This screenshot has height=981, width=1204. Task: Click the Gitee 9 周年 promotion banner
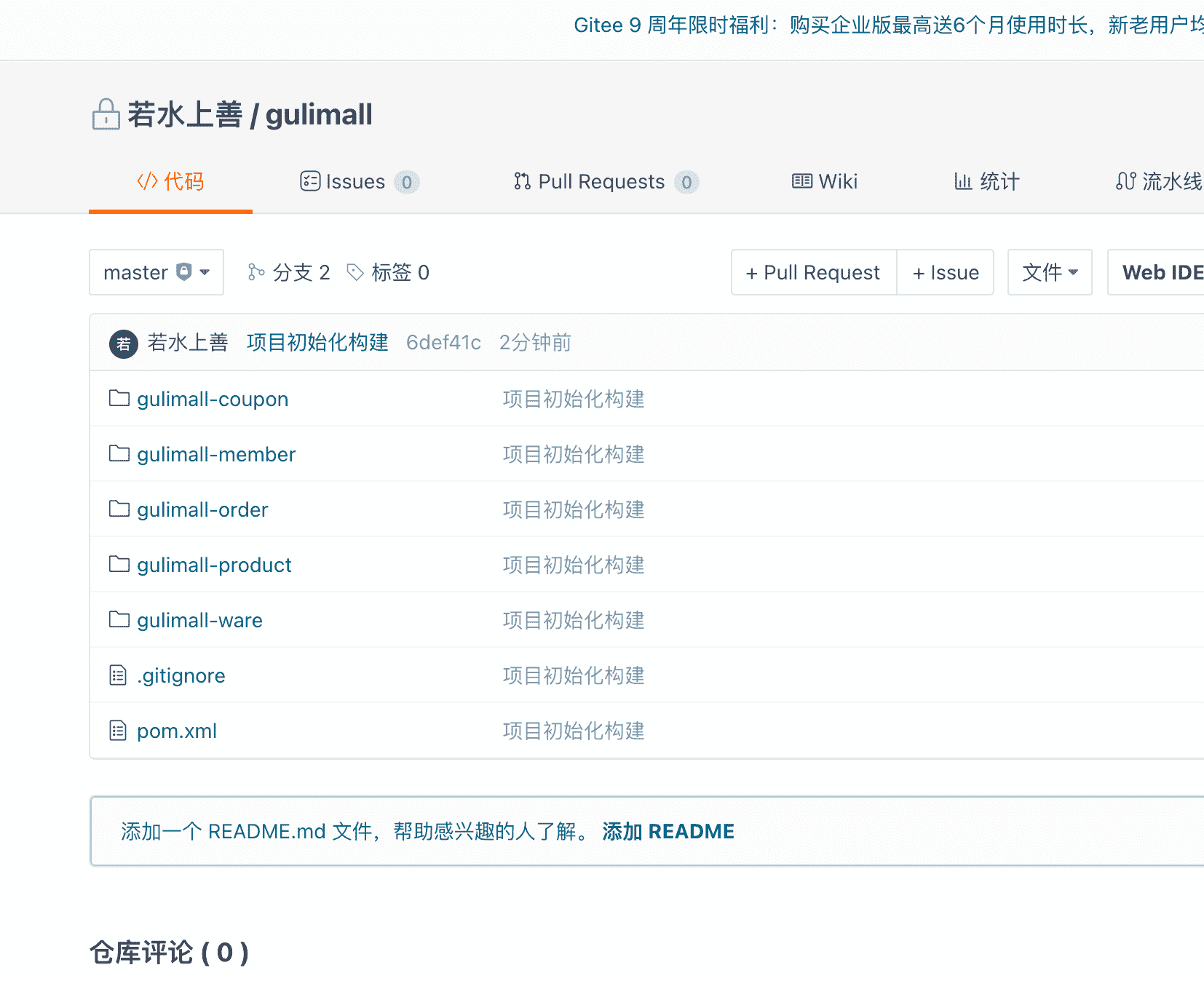click(x=888, y=25)
